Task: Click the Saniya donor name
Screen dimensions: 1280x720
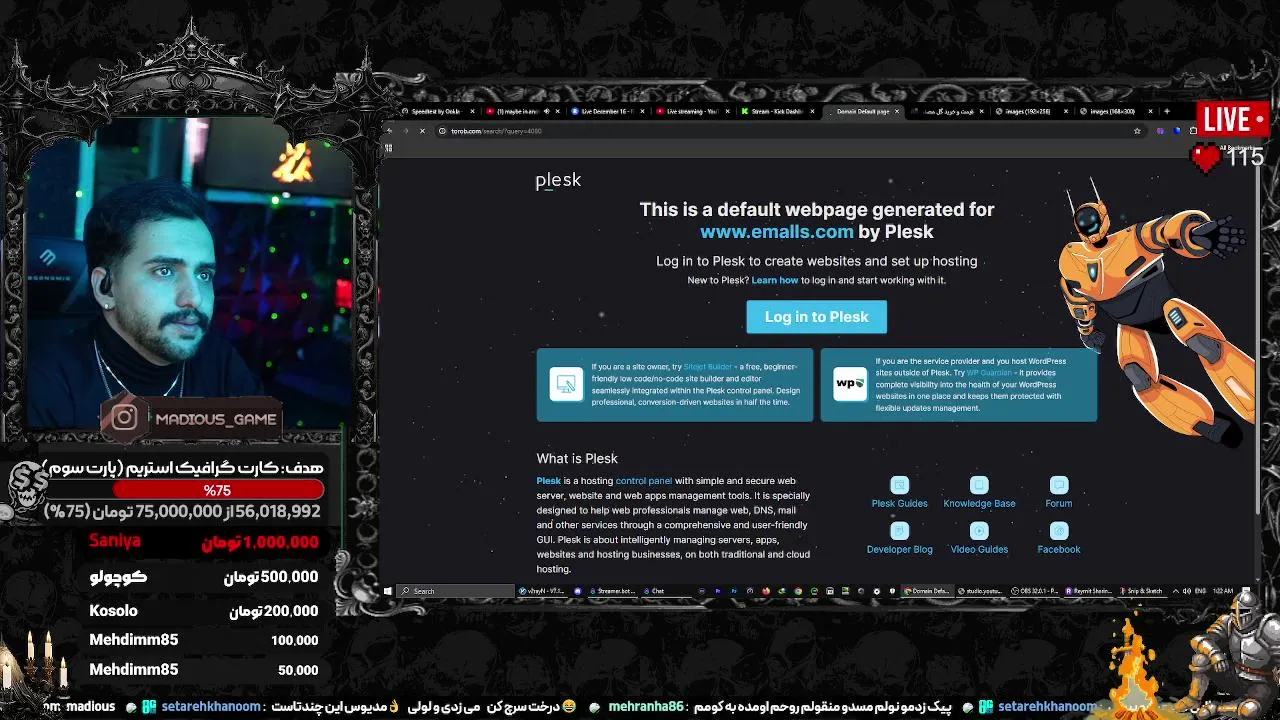Action: (115, 541)
